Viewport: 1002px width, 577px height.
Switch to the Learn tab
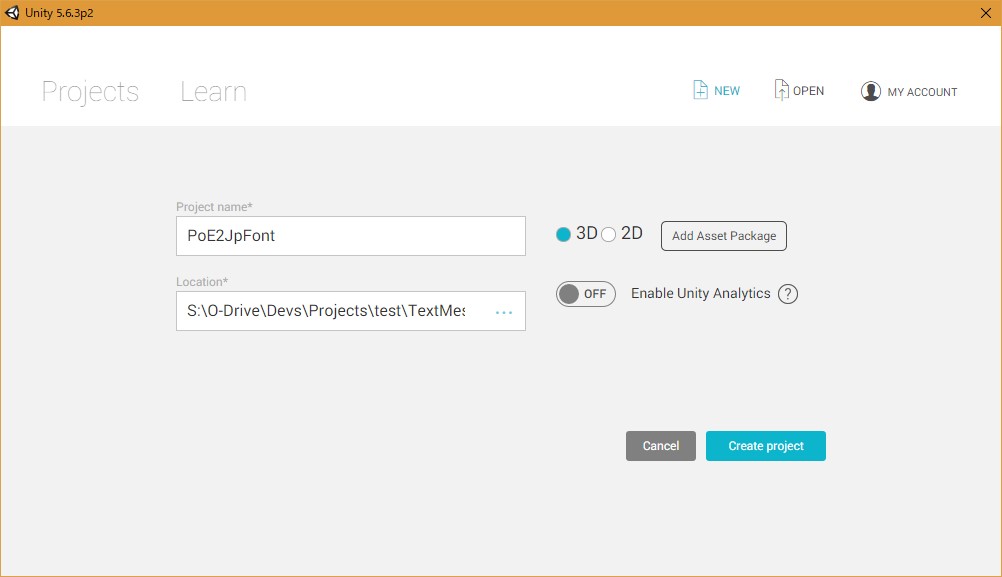213,92
